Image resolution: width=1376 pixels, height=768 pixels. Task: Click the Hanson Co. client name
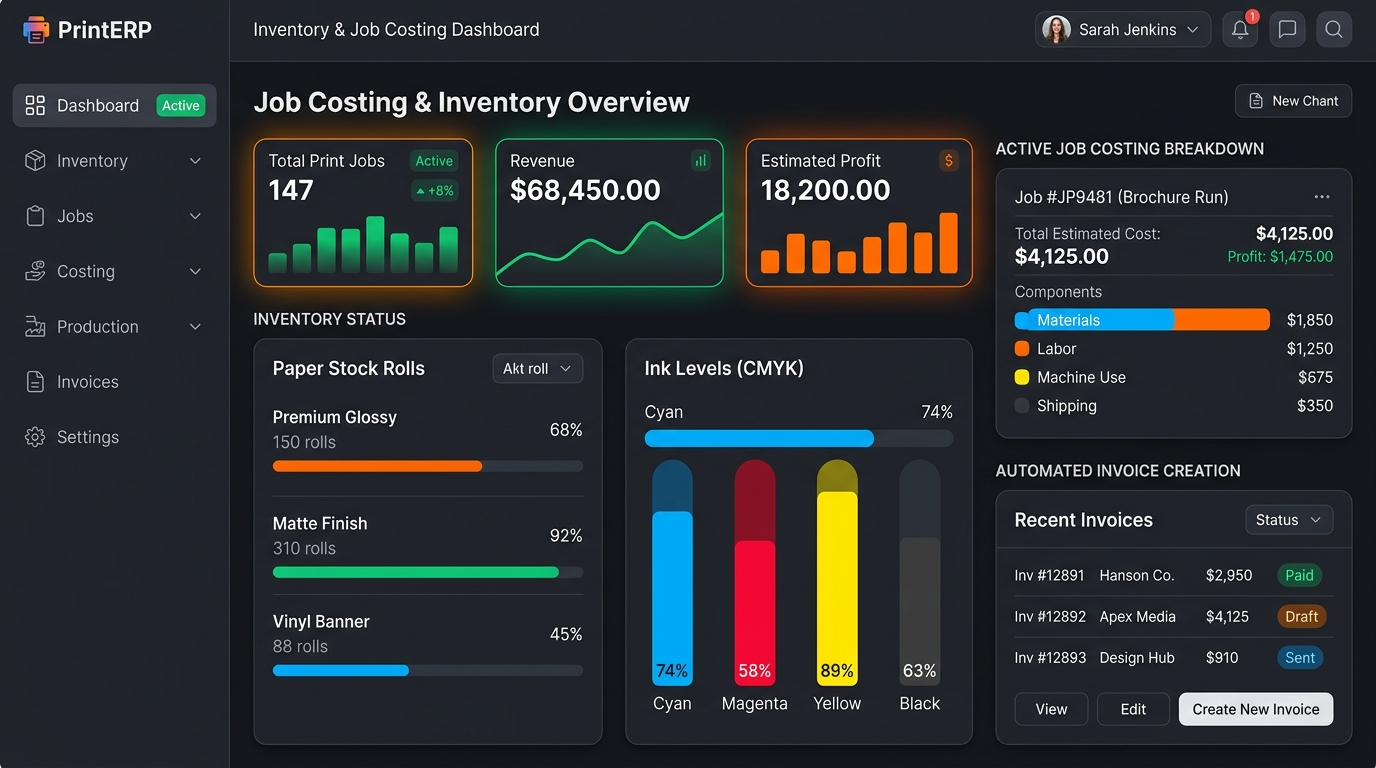(1137, 575)
